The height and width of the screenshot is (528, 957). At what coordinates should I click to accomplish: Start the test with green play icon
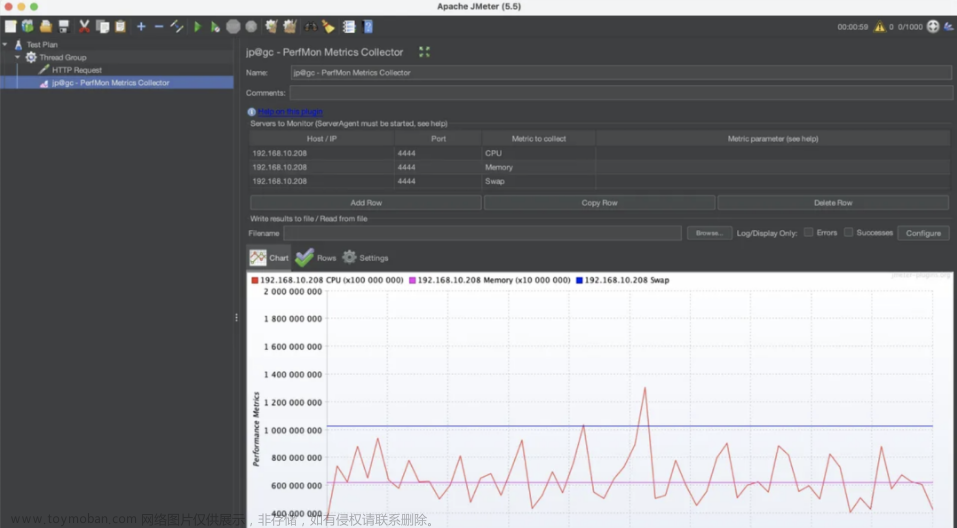(197, 26)
